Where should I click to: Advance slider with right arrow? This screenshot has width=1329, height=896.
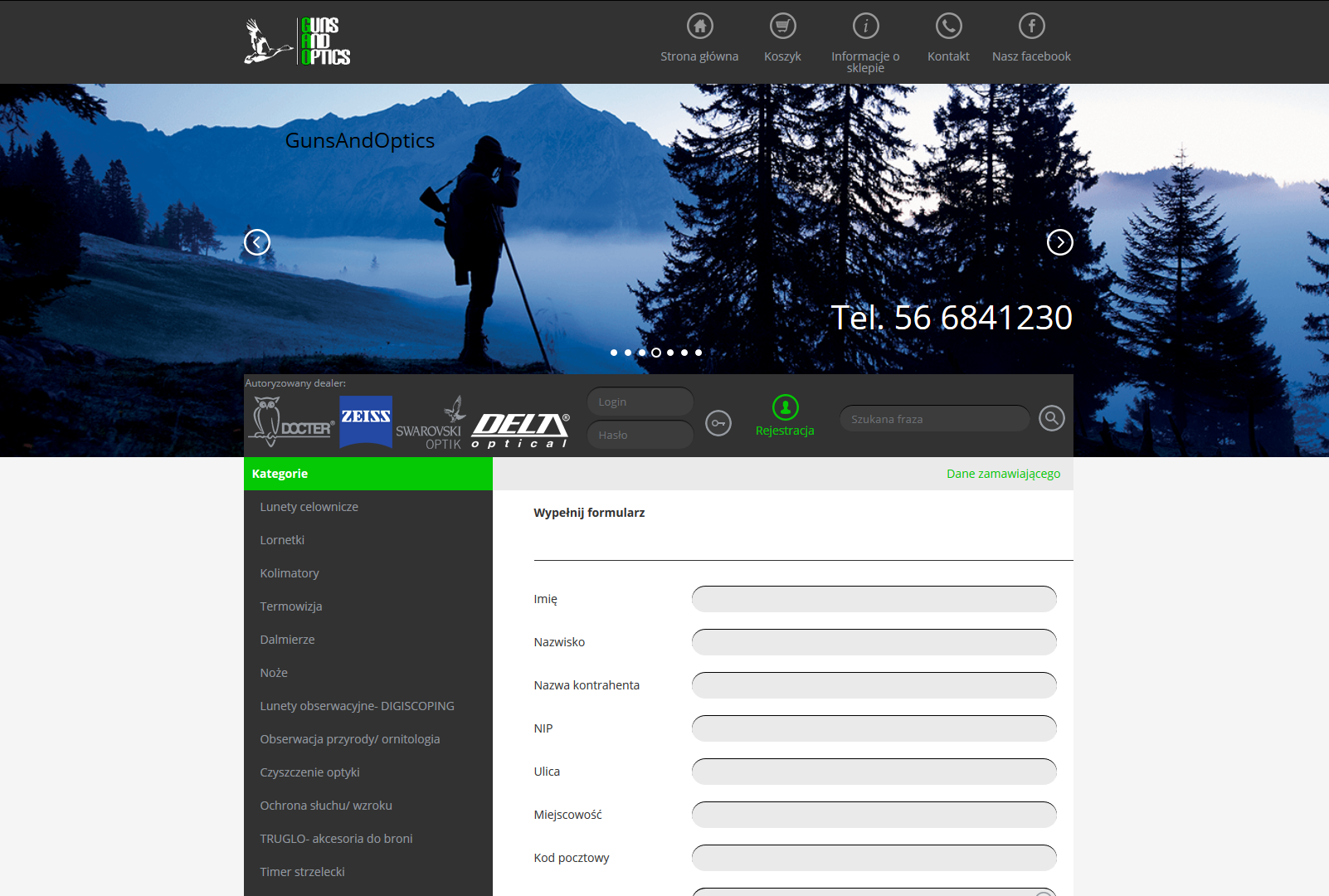click(x=1059, y=242)
